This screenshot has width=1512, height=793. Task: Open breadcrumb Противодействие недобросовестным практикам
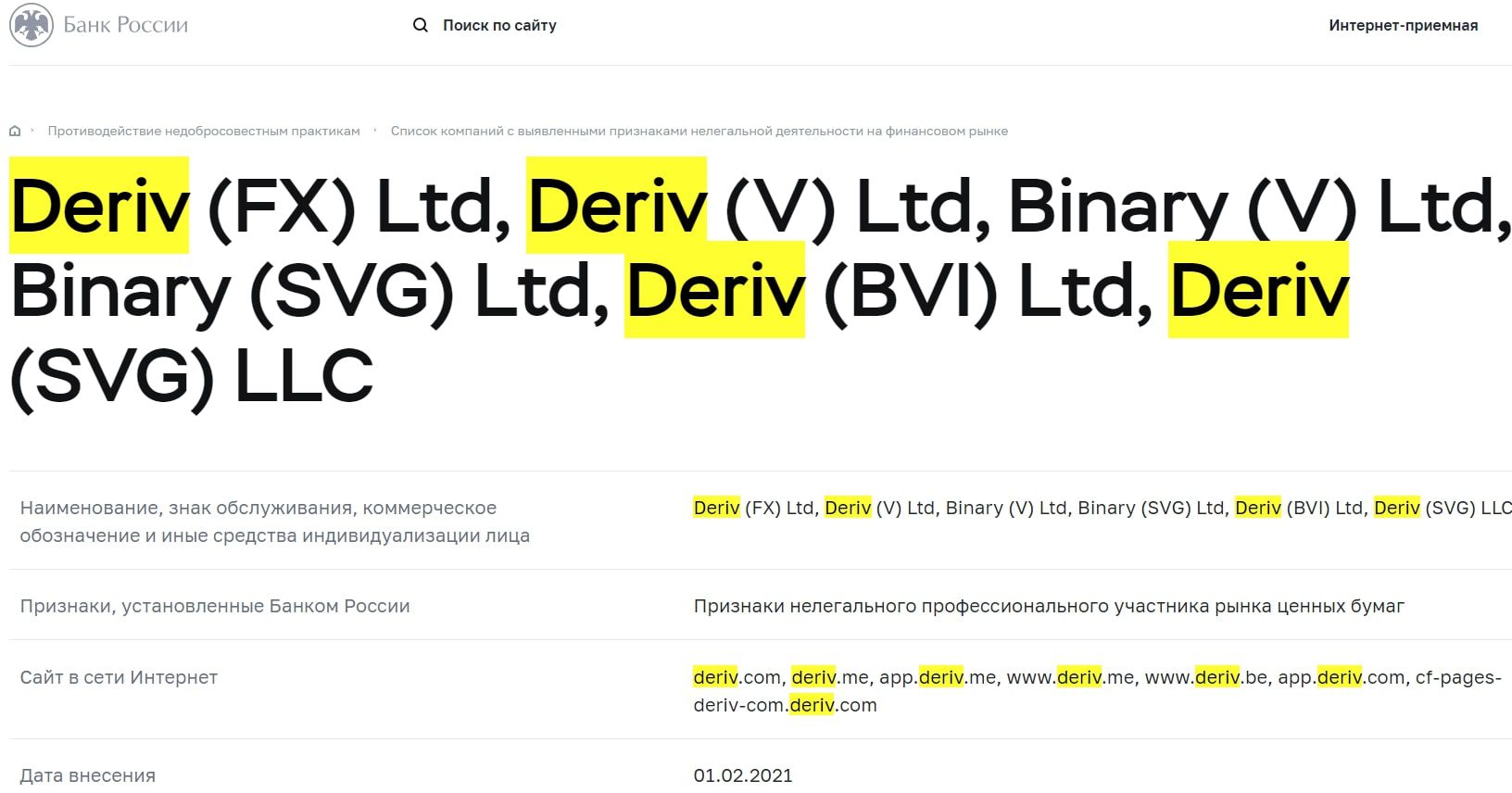click(204, 132)
